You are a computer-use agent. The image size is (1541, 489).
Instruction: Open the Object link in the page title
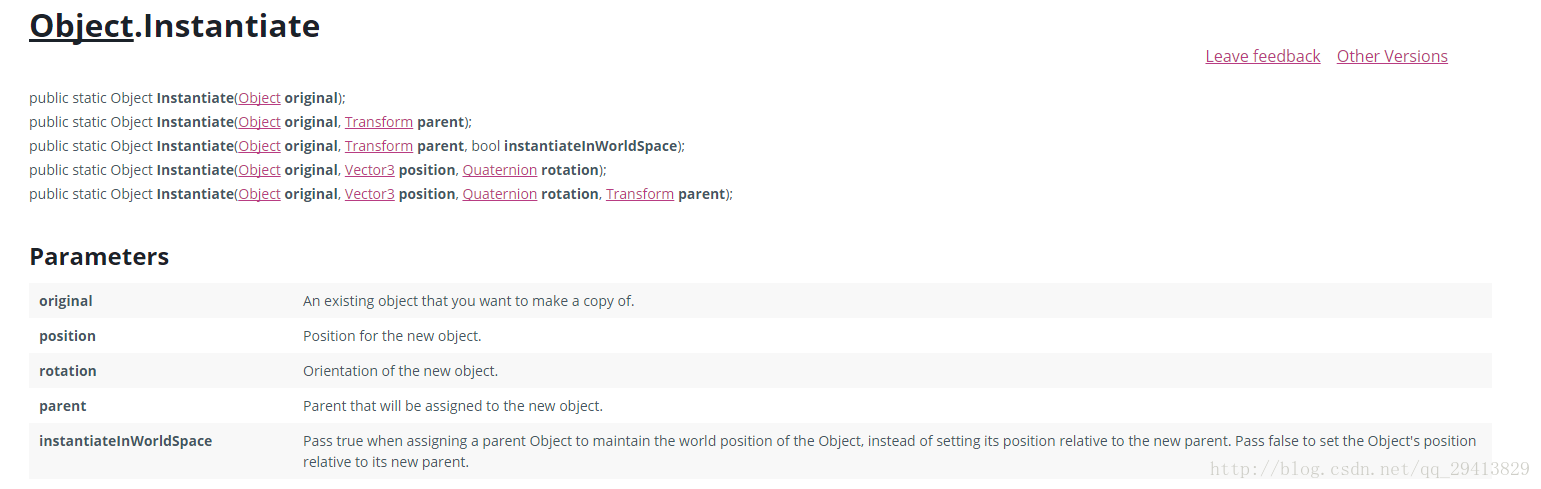click(x=81, y=26)
